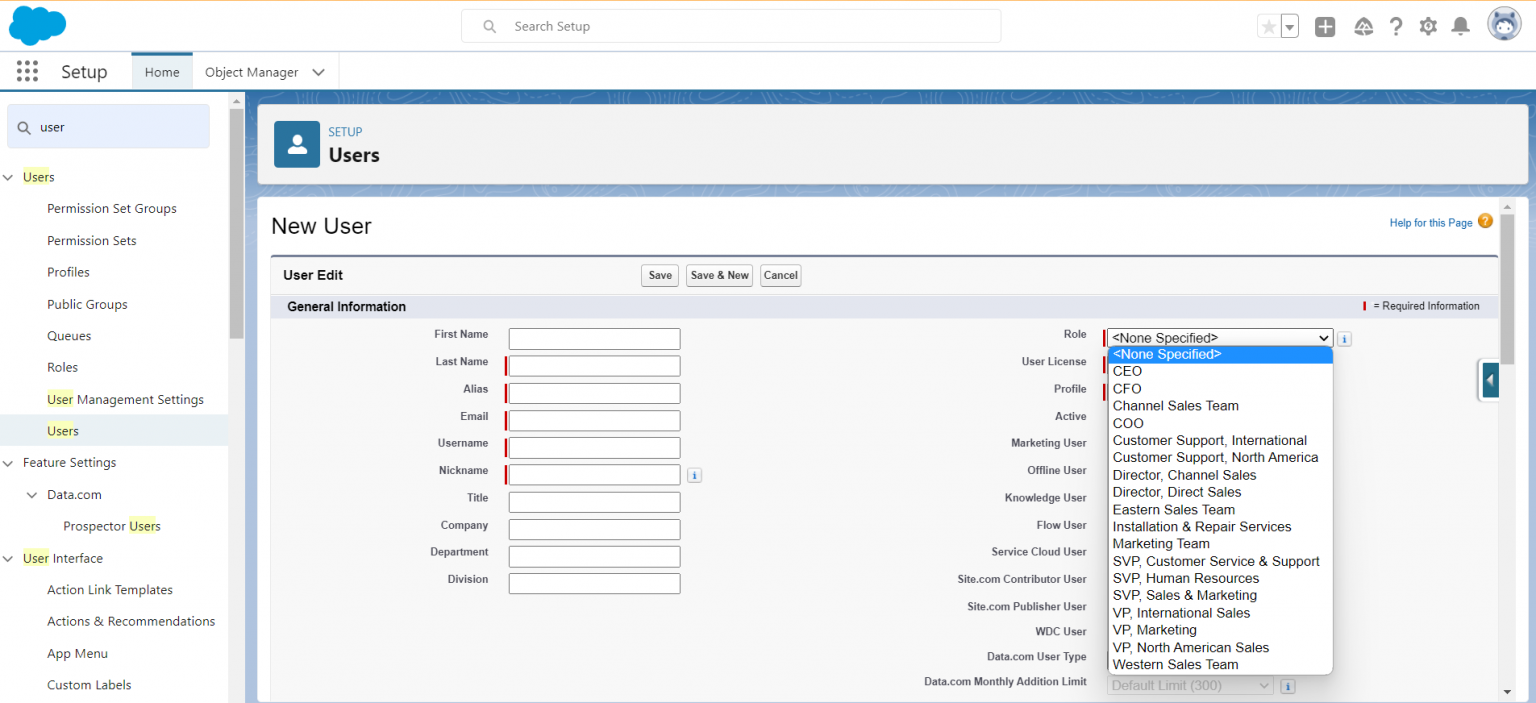
Task: Click the Cancel button
Action: point(781,275)
